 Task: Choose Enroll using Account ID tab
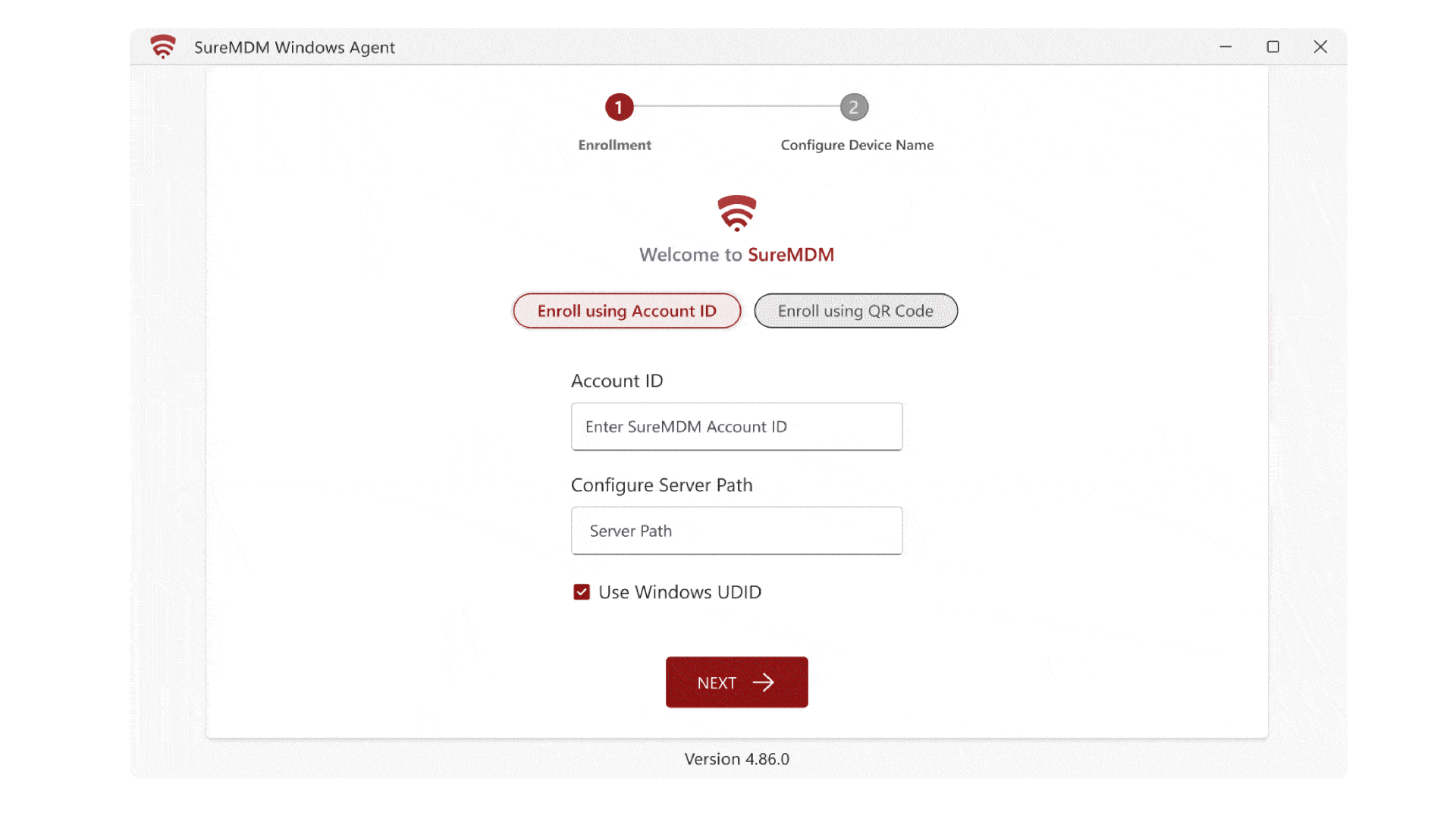627,311
